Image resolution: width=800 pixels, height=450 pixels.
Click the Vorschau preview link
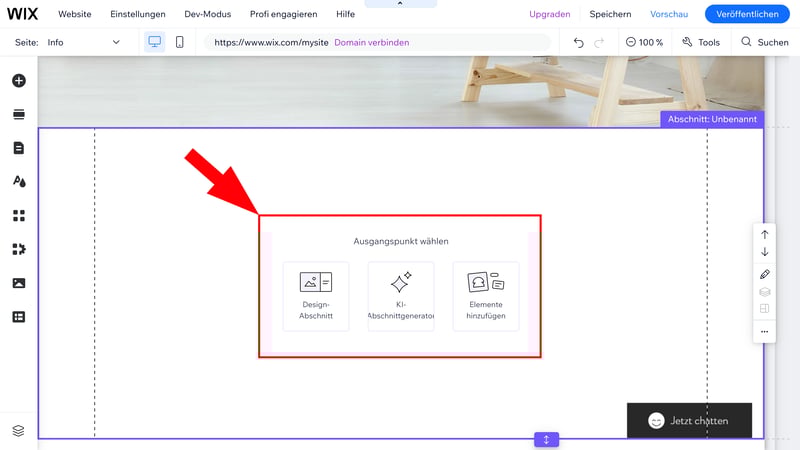(669, 14)
